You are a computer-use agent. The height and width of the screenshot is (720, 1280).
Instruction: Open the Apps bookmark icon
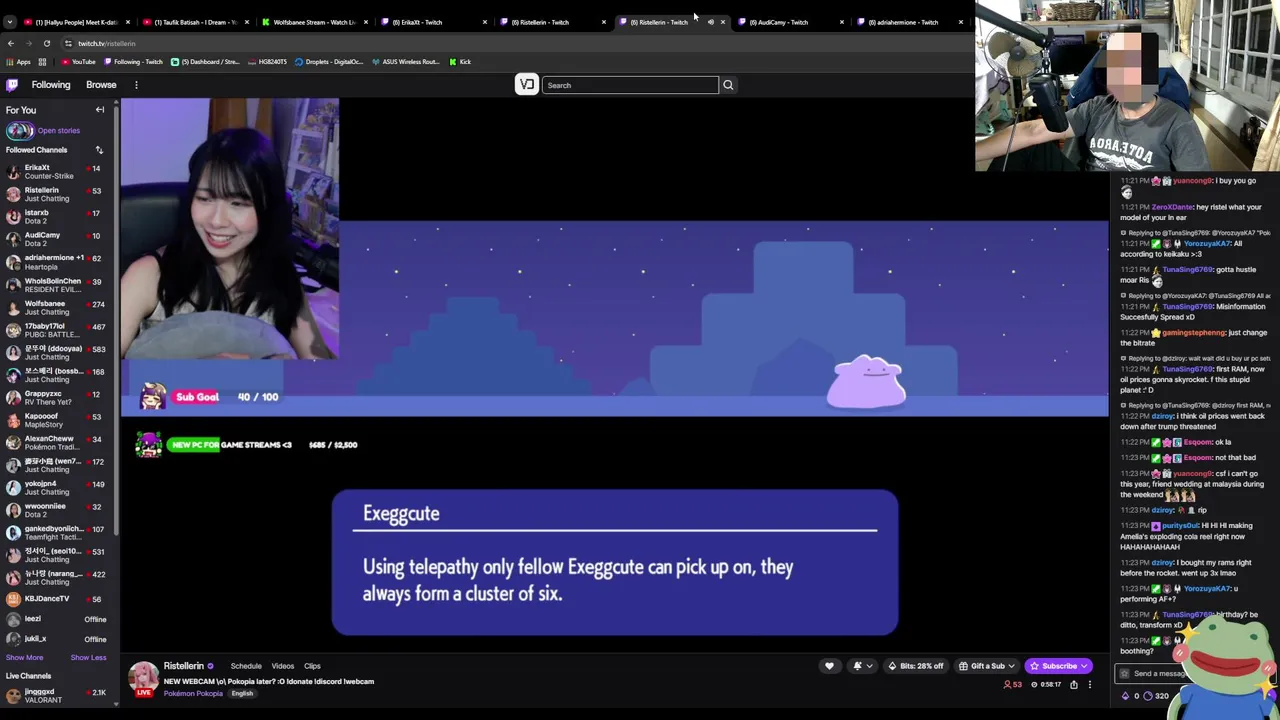tap(18, 62)
